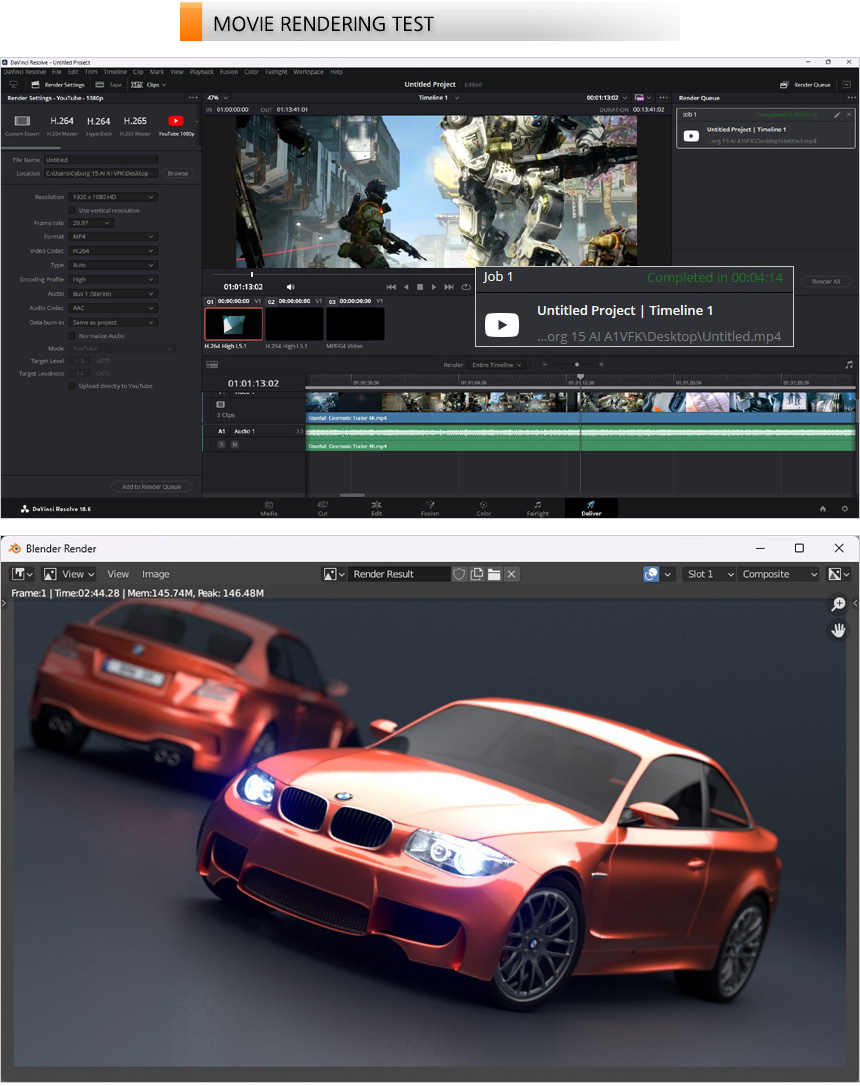
Task: Open Blender display channels dropdown
Action: pyautogui.click(x=839, y=574)
